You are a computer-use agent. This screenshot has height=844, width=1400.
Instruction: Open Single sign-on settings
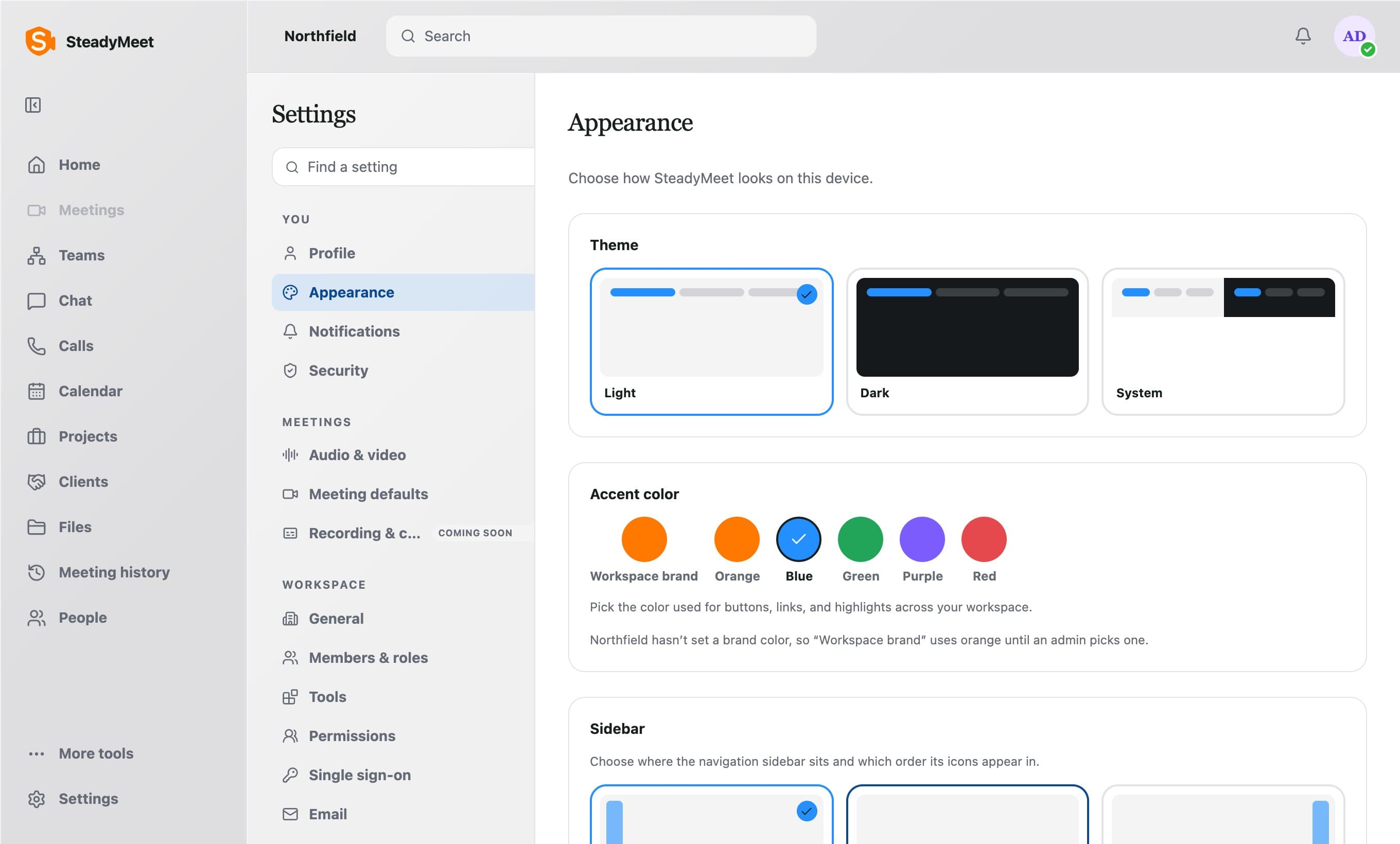pyautogui.click(x=403, y=775)
